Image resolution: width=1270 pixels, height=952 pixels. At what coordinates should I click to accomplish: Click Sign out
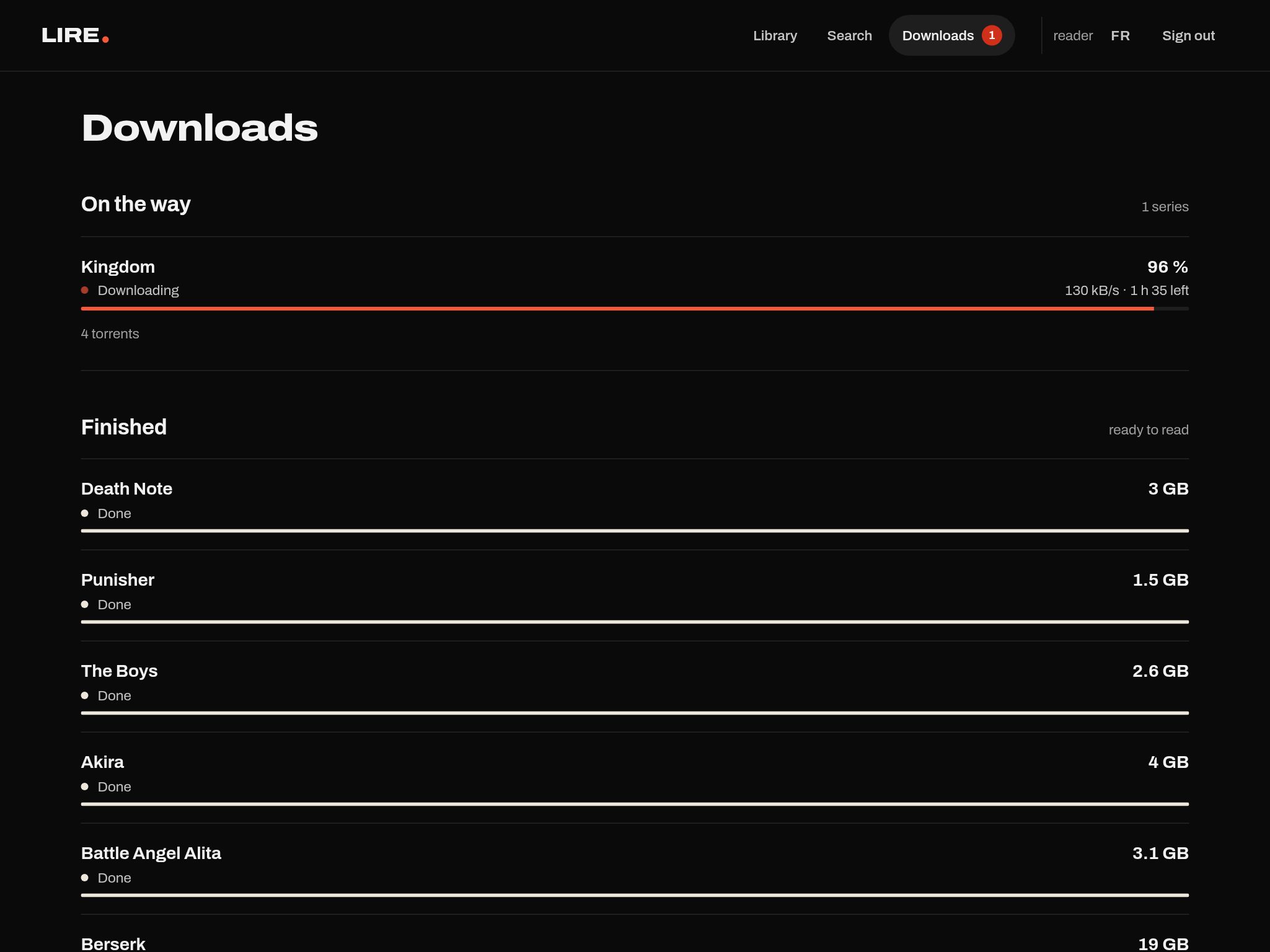point(1188,35)
